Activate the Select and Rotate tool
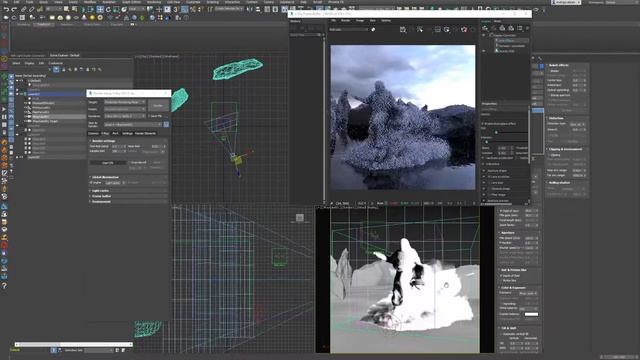The image size is (640, 360). click(x=108, y=9)
